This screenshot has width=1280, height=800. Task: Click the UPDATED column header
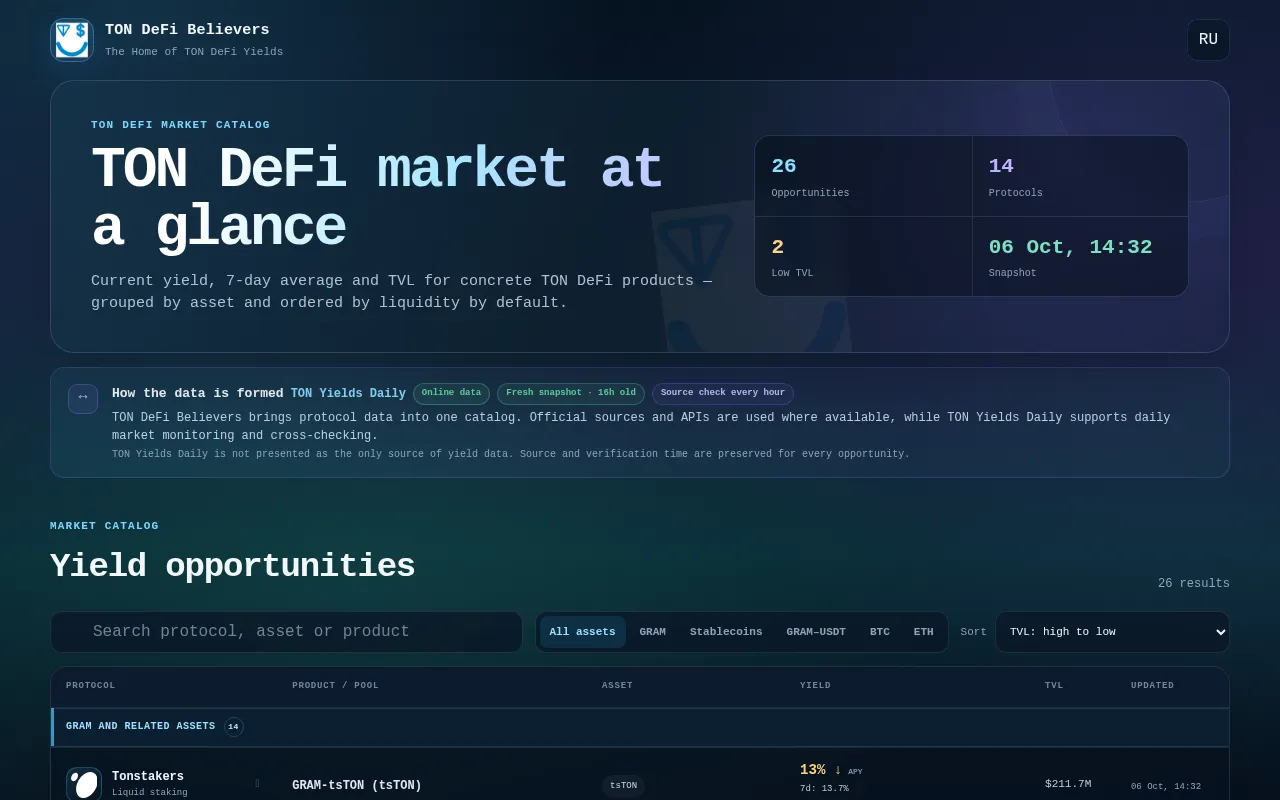point(1153,686)
